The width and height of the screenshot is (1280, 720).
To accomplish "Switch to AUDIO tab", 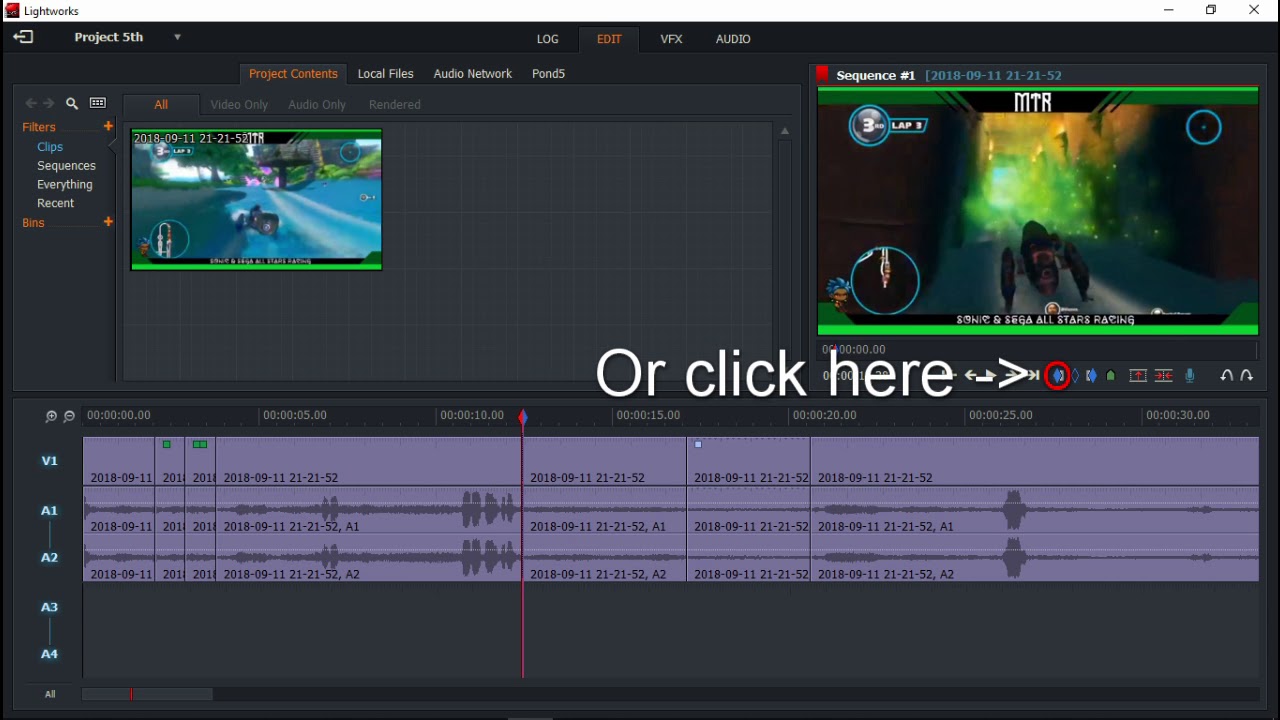I will (x=733, y=39).
